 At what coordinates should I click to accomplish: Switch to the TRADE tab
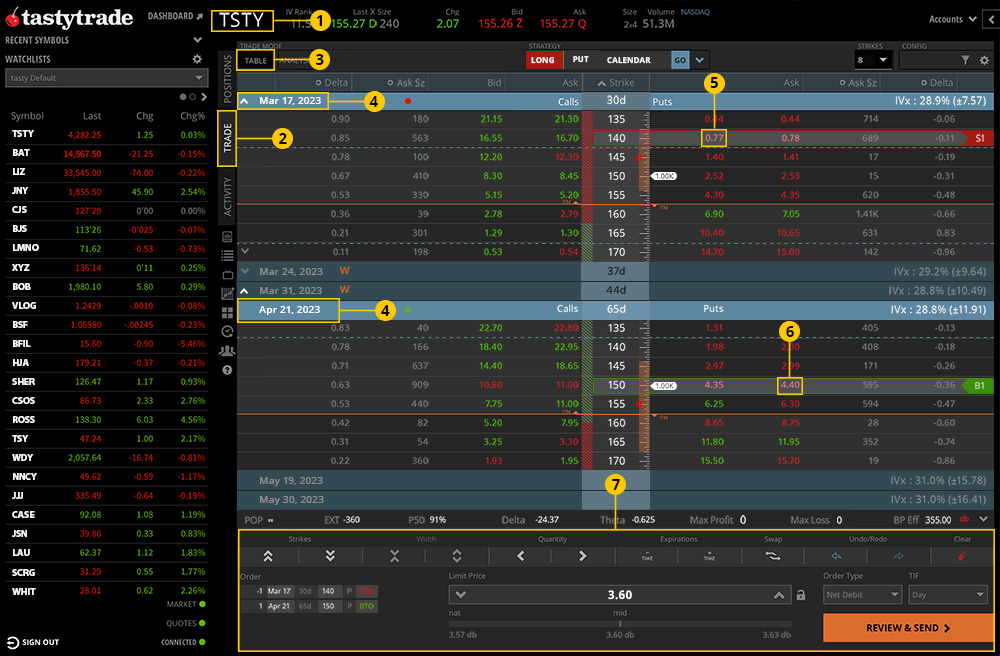point(227,138)
